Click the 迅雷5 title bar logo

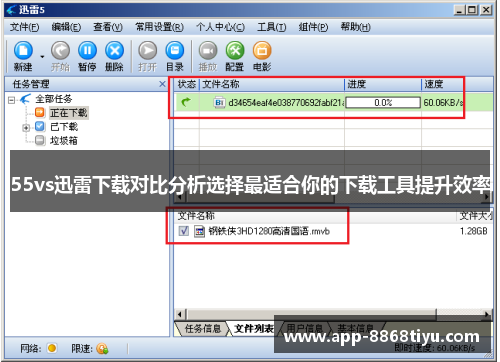pos(12,10)
